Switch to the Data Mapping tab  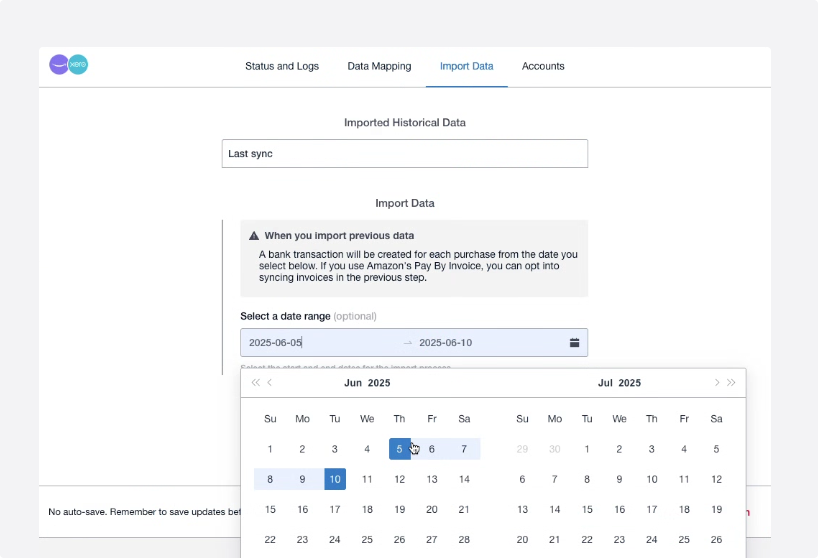pyautogui.click(x=379, y=66)
